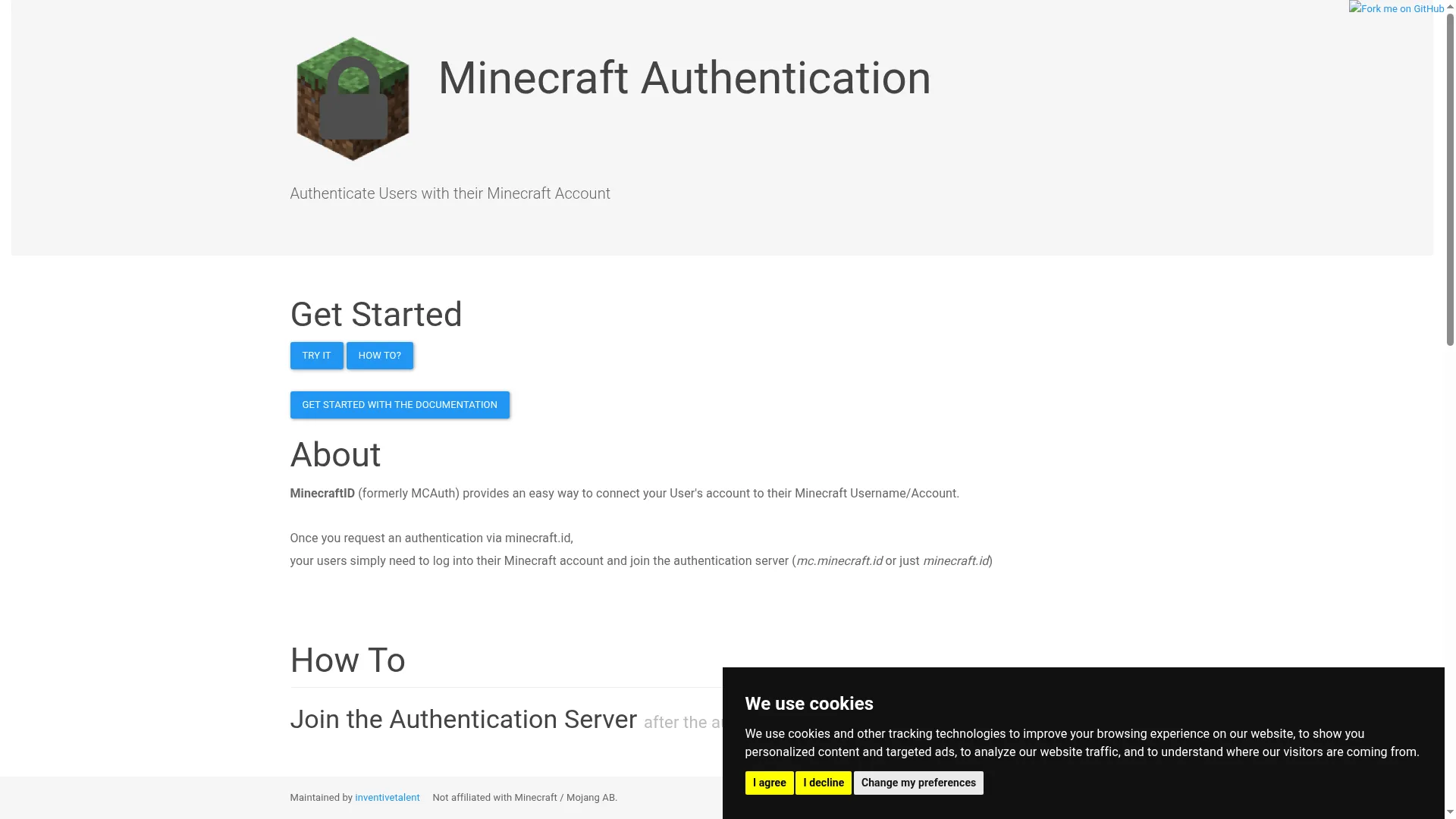Click the Not affiliated with Minecraft notice

[x=525, y=798]
